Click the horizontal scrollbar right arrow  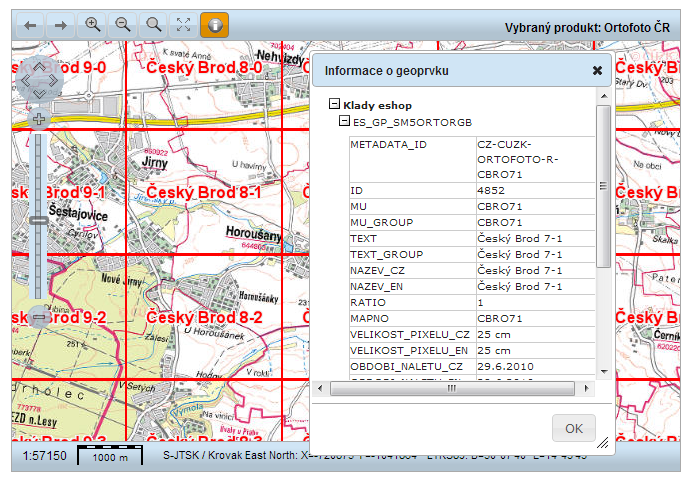coord(586,388)
